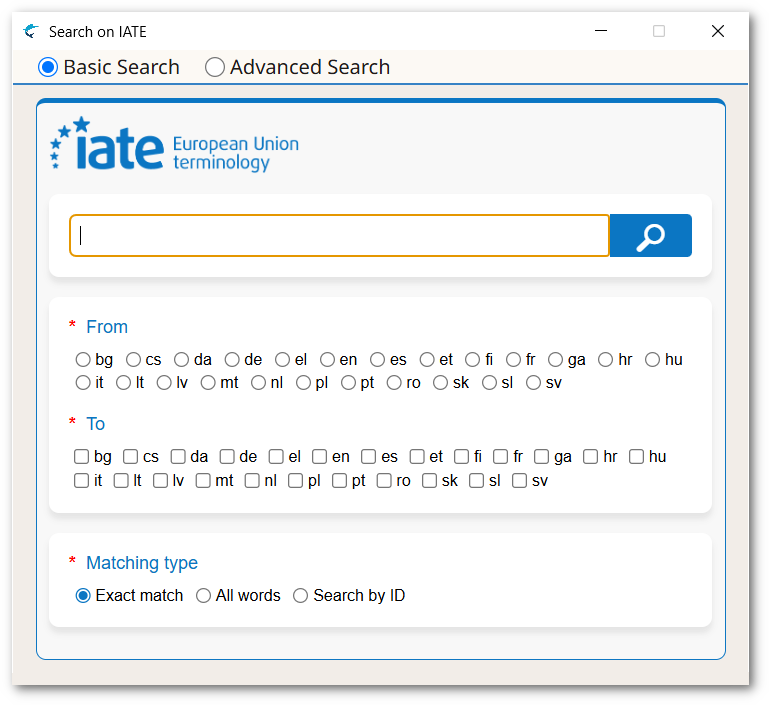Select the Advanced Search option
The image size is (769, 705).
[x=215, y=67]
